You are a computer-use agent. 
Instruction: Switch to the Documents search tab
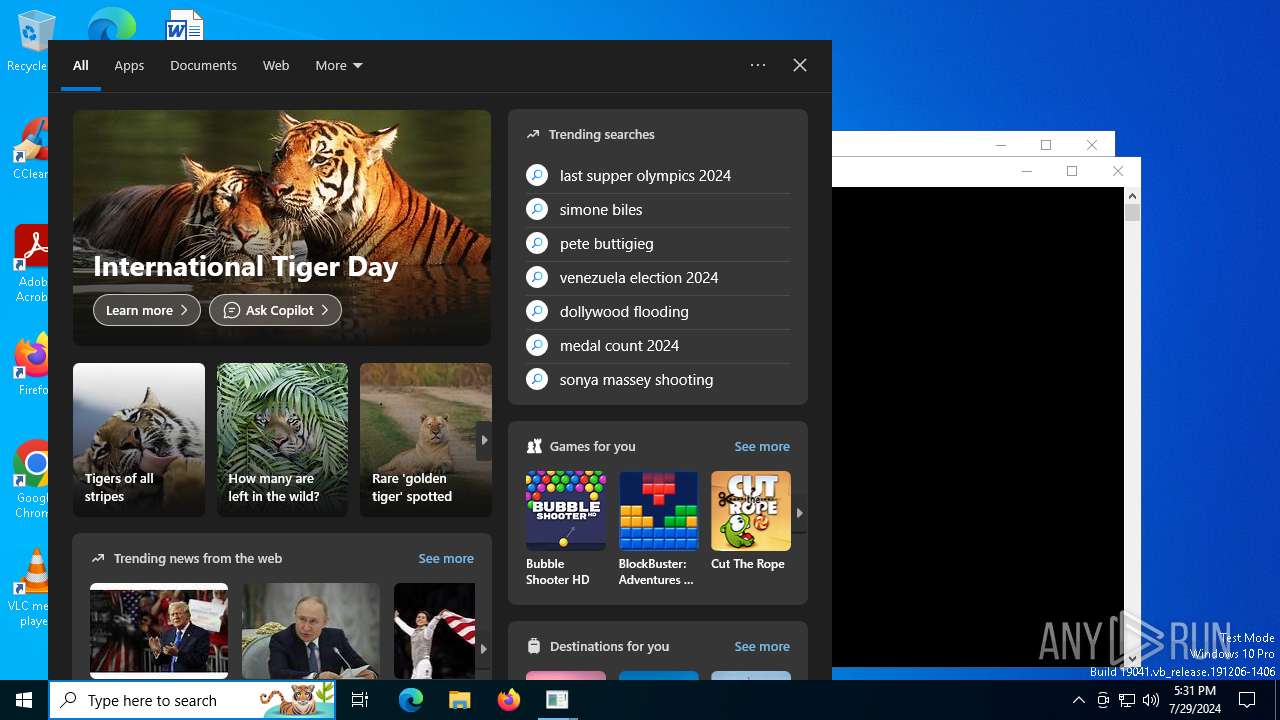click(x=203, y=65)
